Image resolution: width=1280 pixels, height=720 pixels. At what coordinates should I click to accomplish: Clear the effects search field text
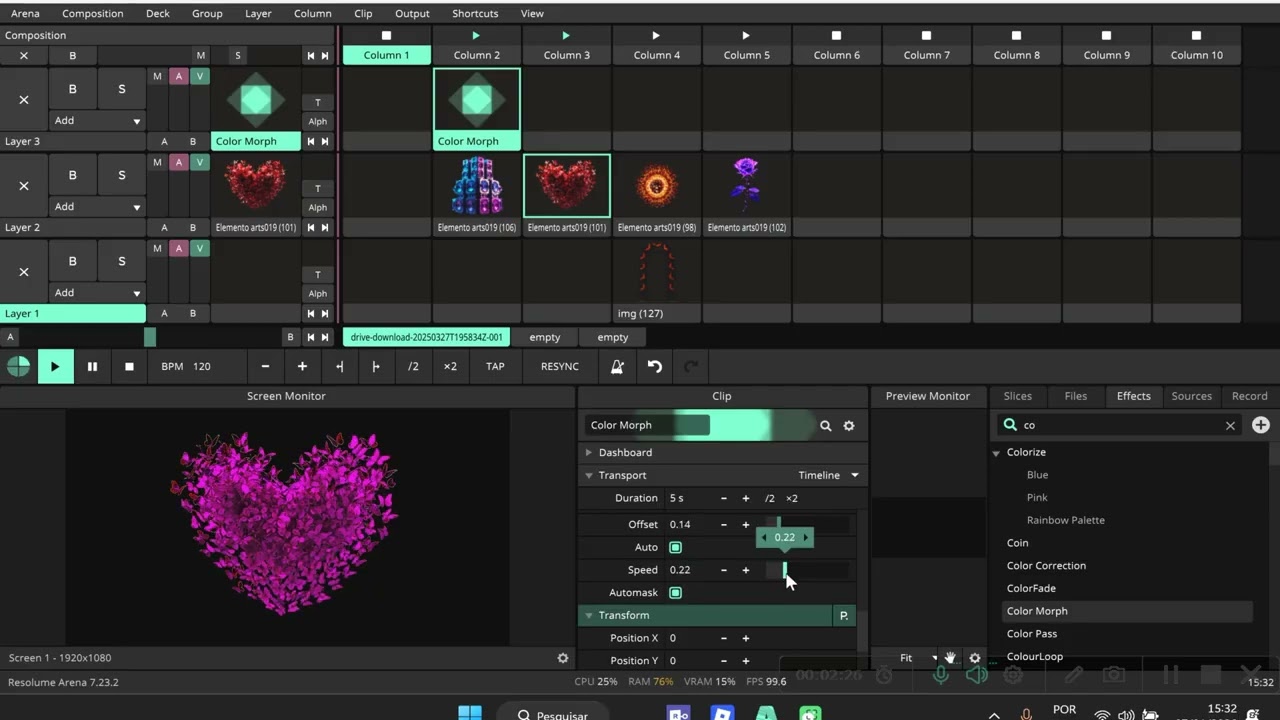pos(1230,426)
